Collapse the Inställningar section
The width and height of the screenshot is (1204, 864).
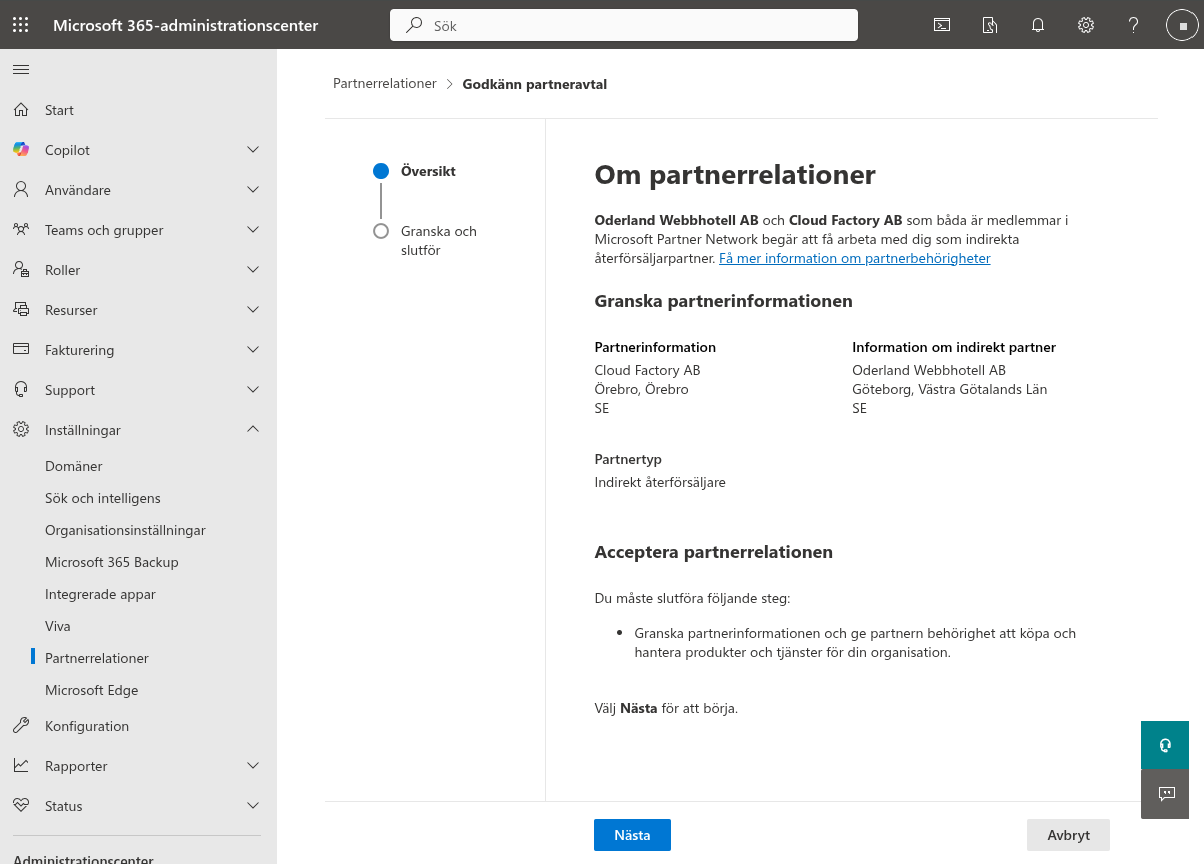(253, 430)
